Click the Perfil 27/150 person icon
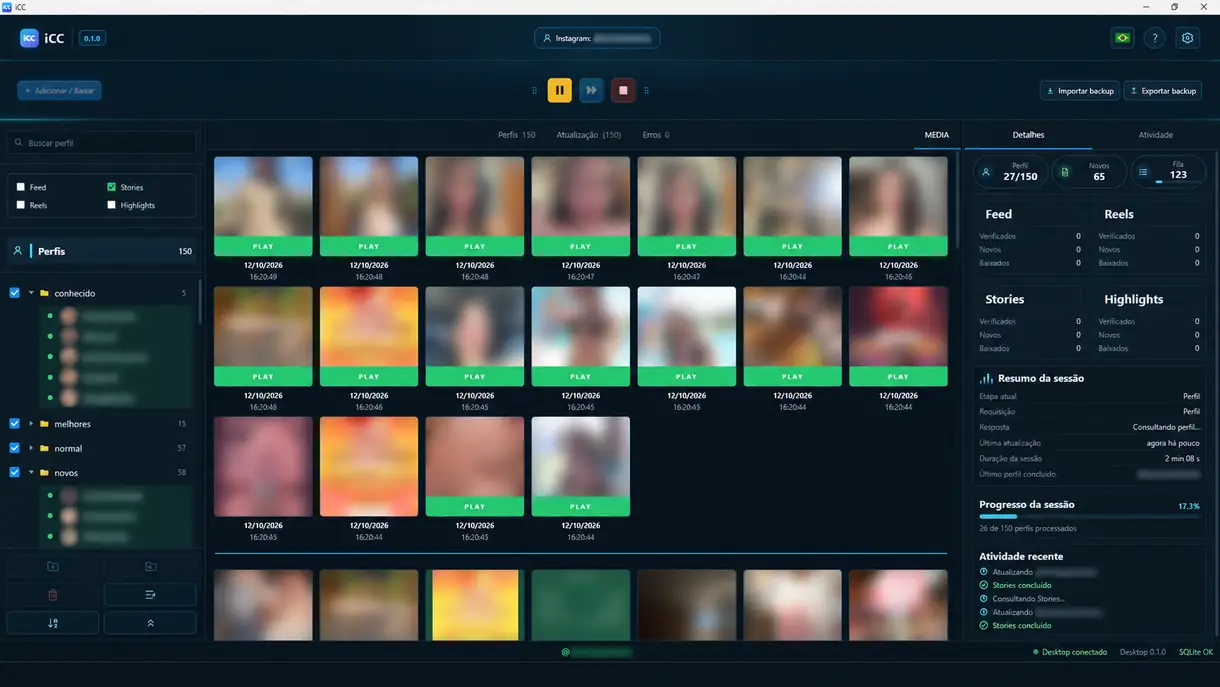The width and height of the screenshot is (1220, 687). 986,172
